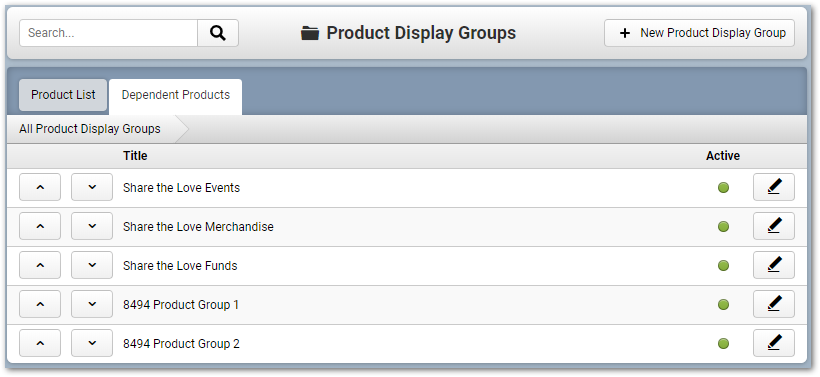The image size is (820, 377).
Task: Open the 8494 Product Group 2 row title
Action: pyautogui.click(x=181, y=344)
